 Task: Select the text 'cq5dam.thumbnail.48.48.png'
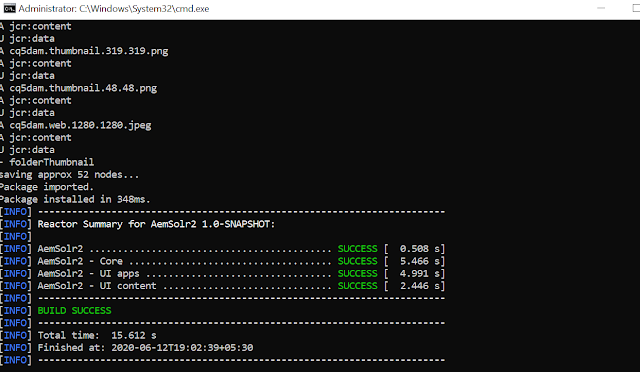83,88
